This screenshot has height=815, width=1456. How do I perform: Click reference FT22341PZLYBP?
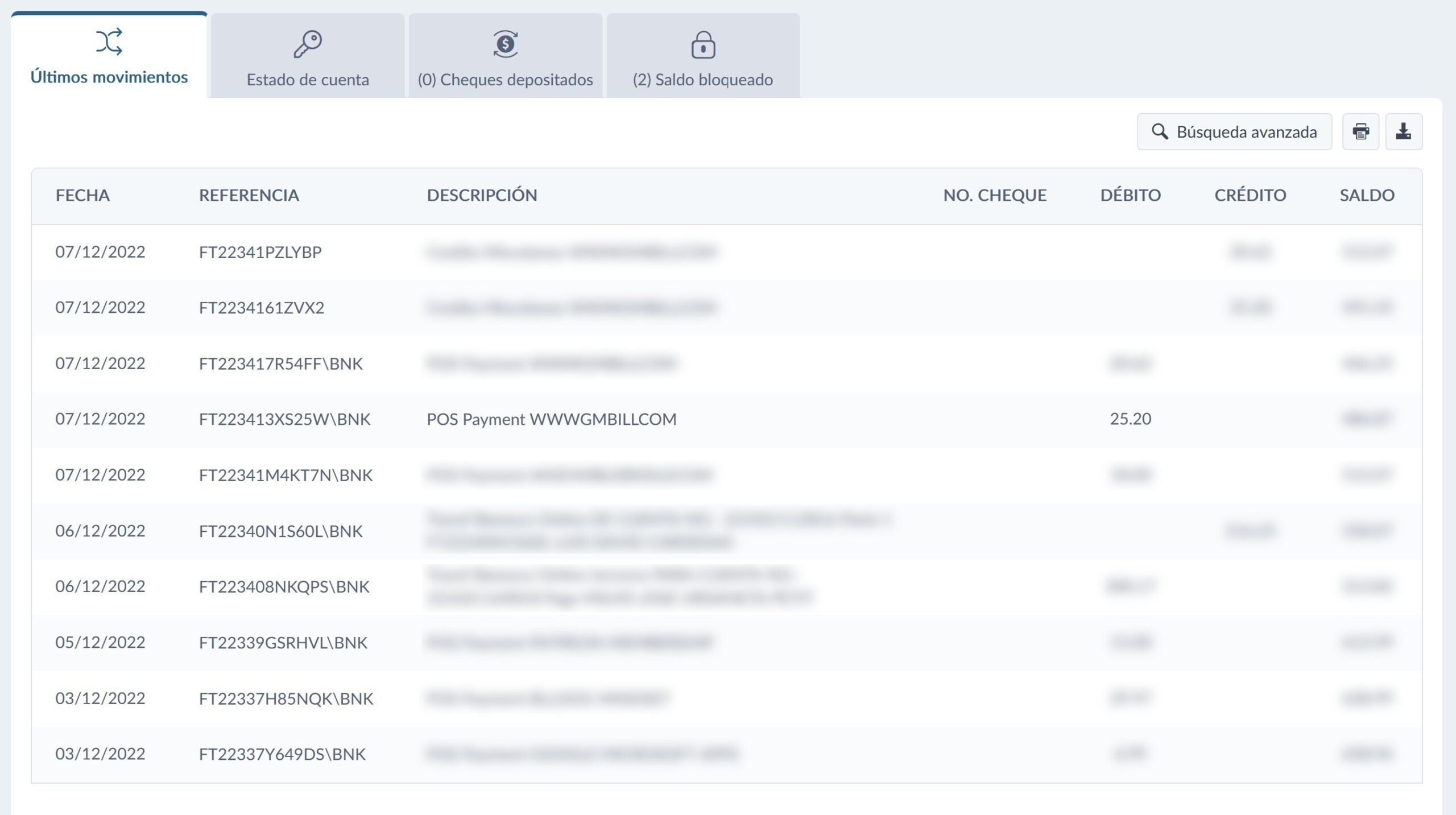(x=260, y=252)
